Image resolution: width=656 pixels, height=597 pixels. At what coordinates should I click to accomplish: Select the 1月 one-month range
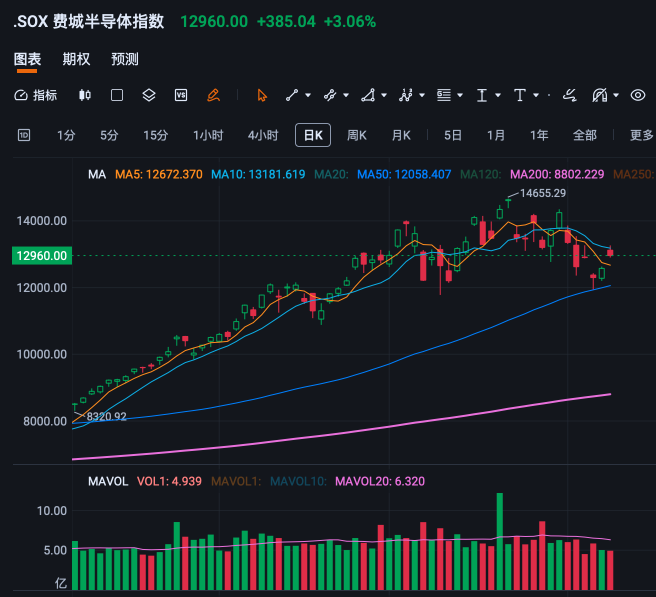click(x=496, y=135)
